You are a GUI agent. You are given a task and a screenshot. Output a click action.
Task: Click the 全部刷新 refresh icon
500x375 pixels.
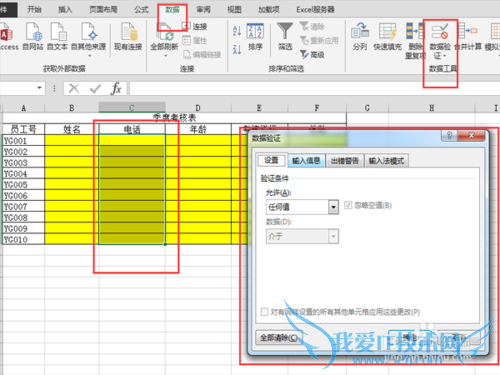coord(164,35)
